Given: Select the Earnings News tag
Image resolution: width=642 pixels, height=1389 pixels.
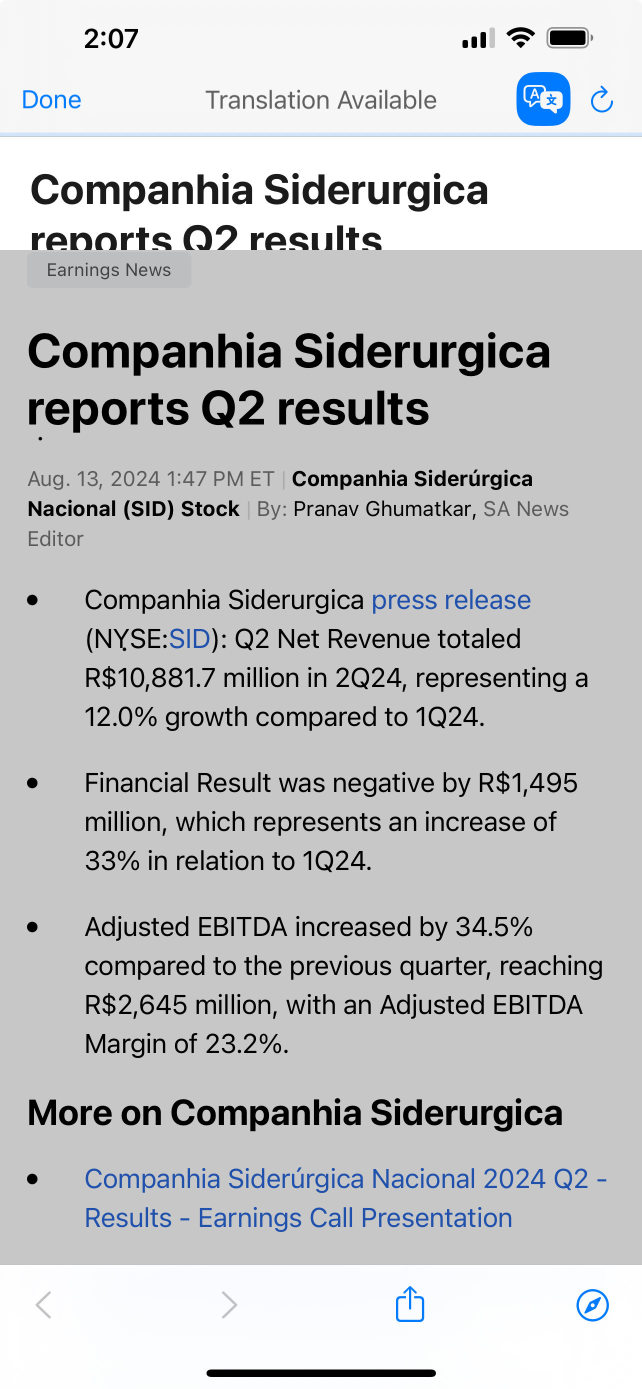Looking at the screenshot, I should [109, 270].
